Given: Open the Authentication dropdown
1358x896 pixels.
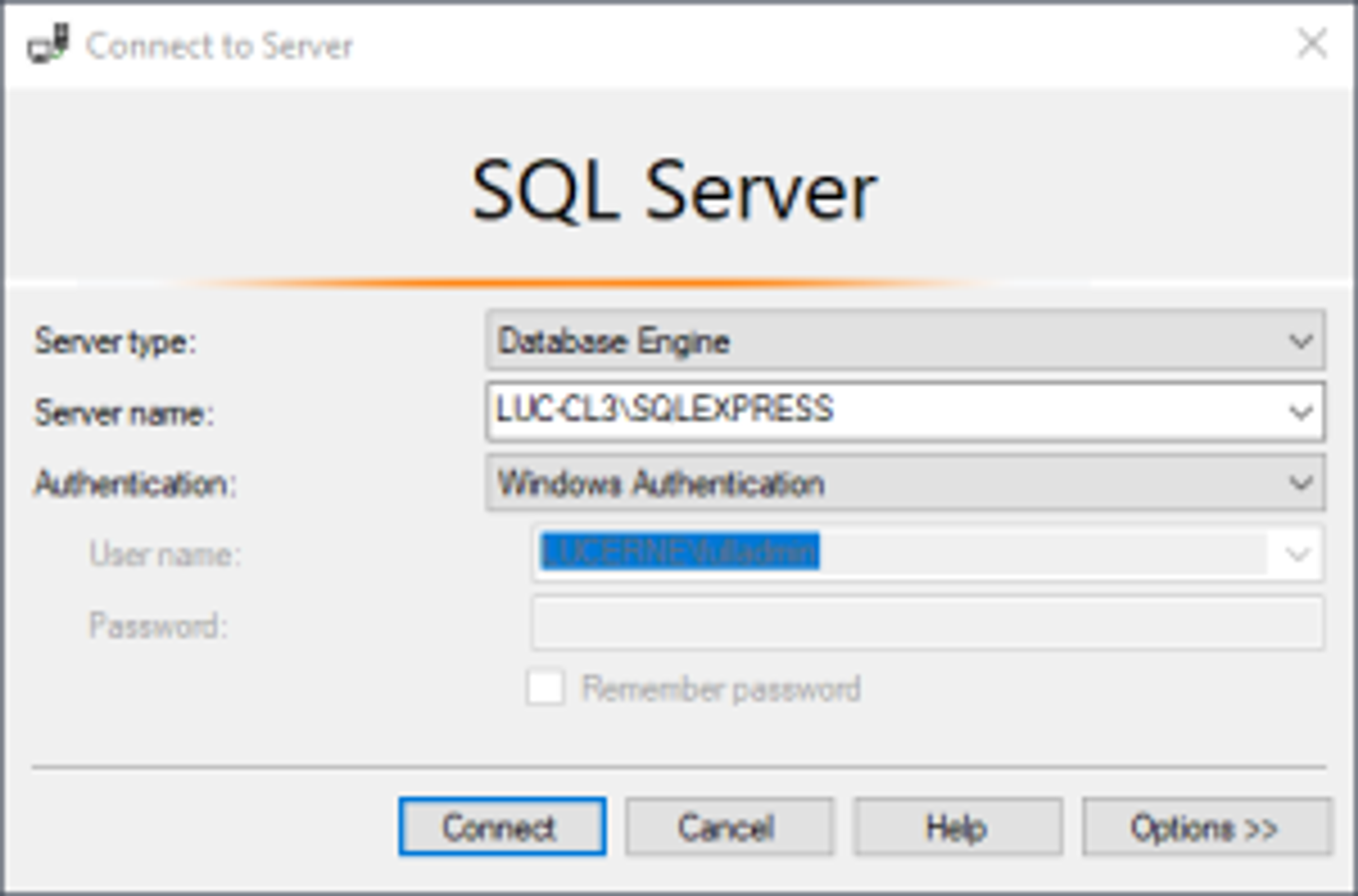Looking at the screenshot, I should point(905,483).
